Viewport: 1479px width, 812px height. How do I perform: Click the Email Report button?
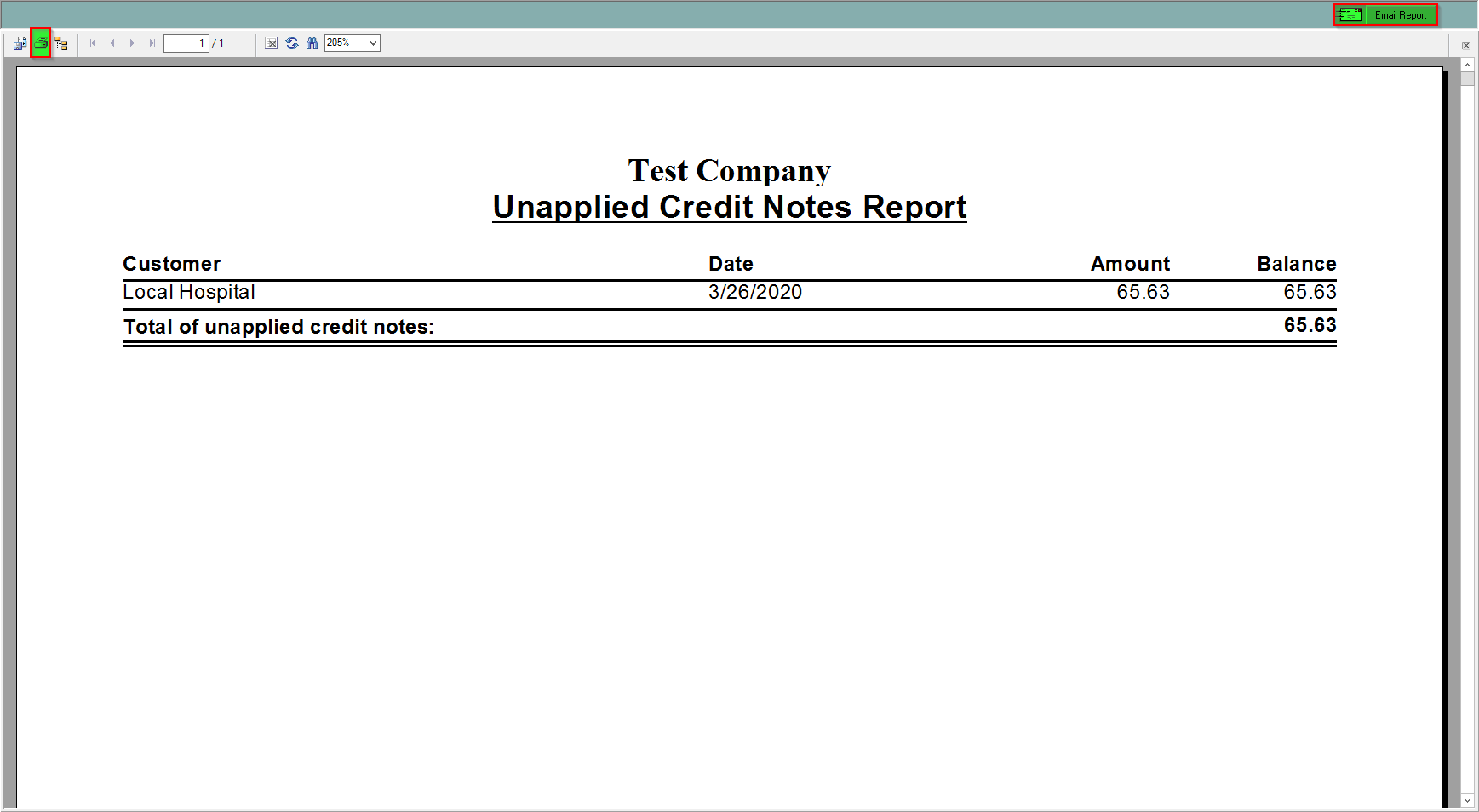(1385, 15)
